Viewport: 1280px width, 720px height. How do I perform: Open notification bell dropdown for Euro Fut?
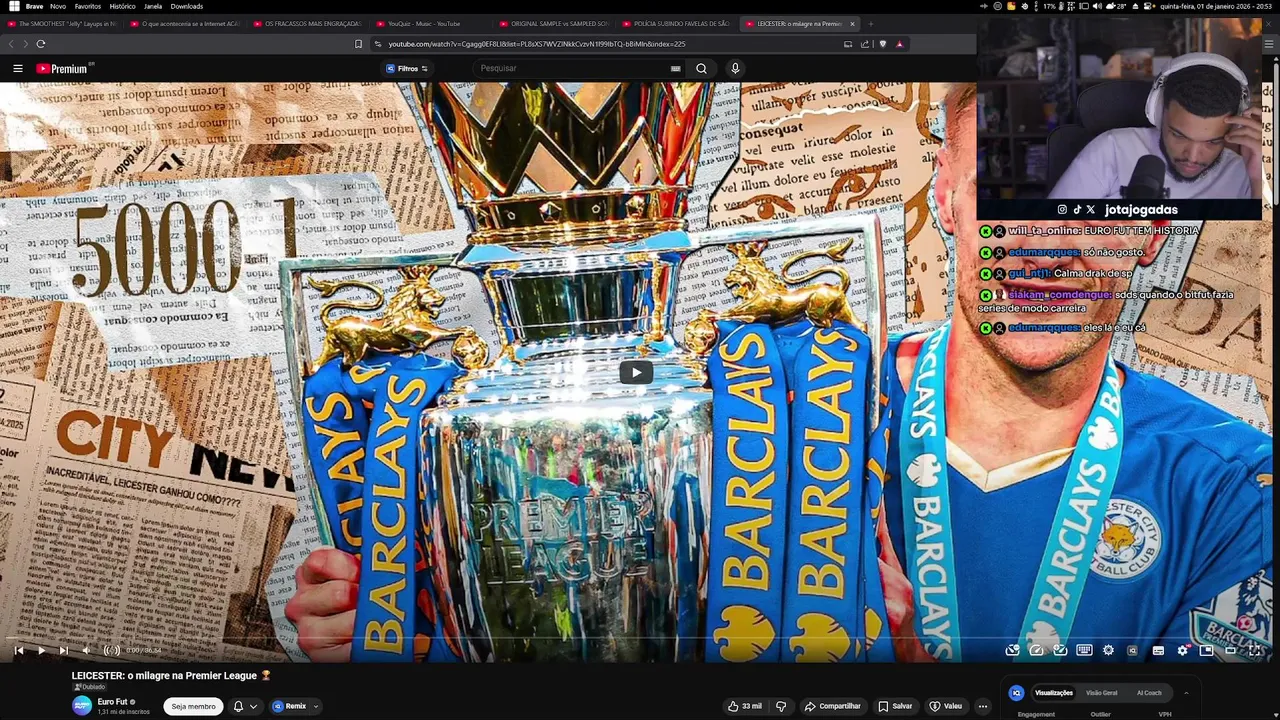click(x=245, y=706)
